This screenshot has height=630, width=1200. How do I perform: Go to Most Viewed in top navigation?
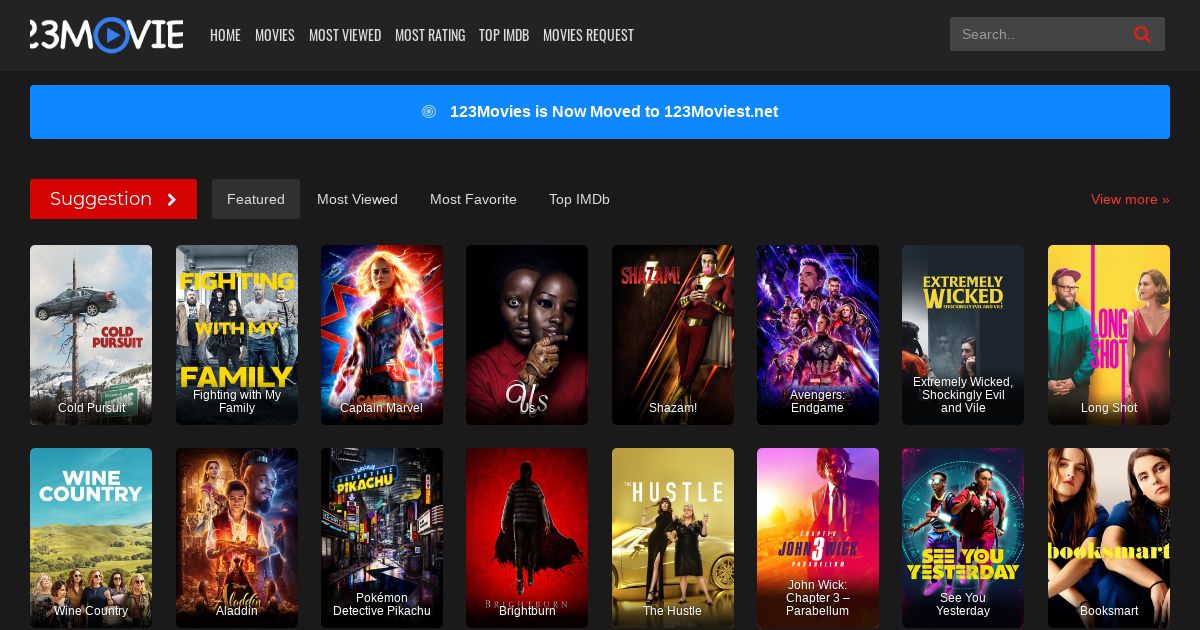click(345, 35)
